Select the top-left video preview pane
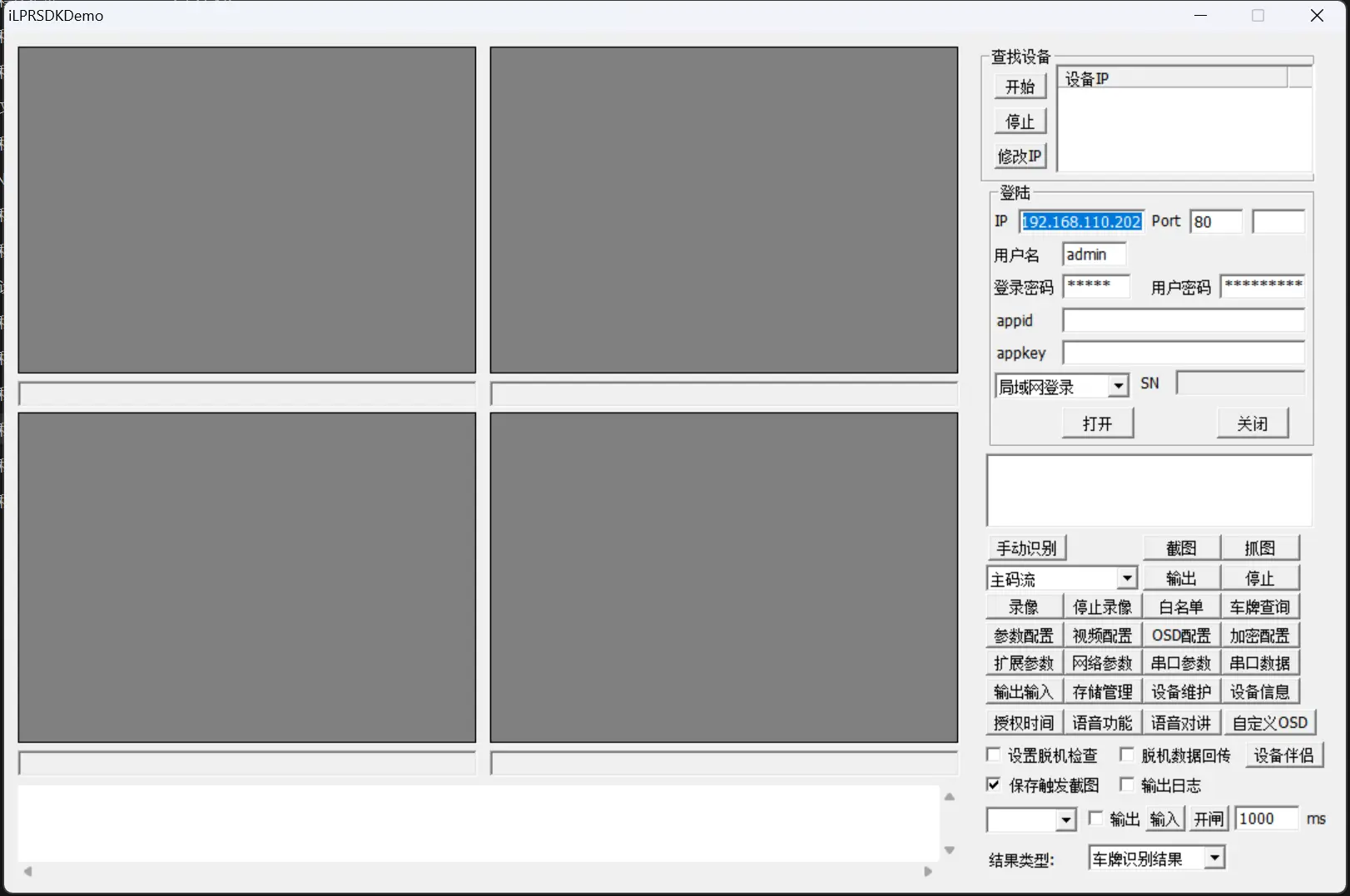1350x896 pixels. click(x=247, y=210)
